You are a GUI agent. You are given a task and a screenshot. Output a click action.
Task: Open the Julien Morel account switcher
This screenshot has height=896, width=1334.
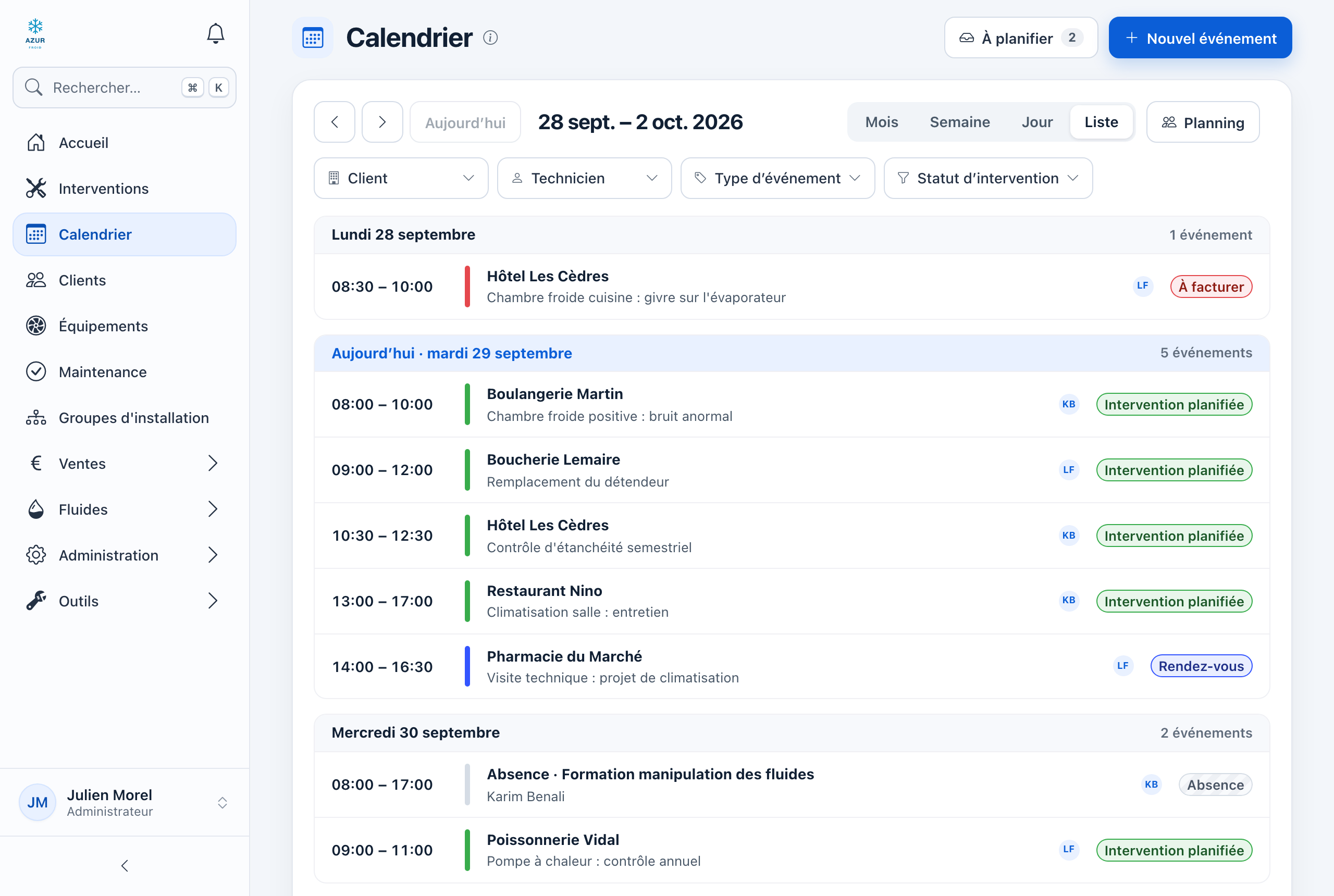coord(125,802)
